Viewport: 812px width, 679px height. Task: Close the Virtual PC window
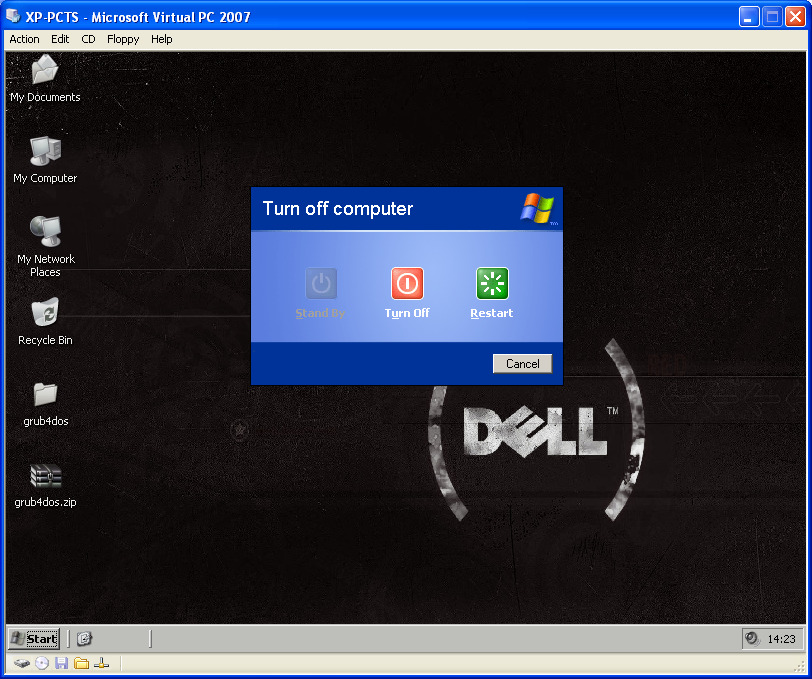point(795,17)
